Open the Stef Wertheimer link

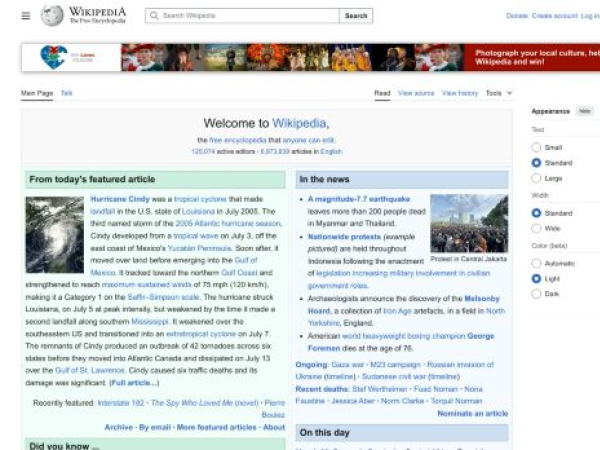tap(380, 389)
